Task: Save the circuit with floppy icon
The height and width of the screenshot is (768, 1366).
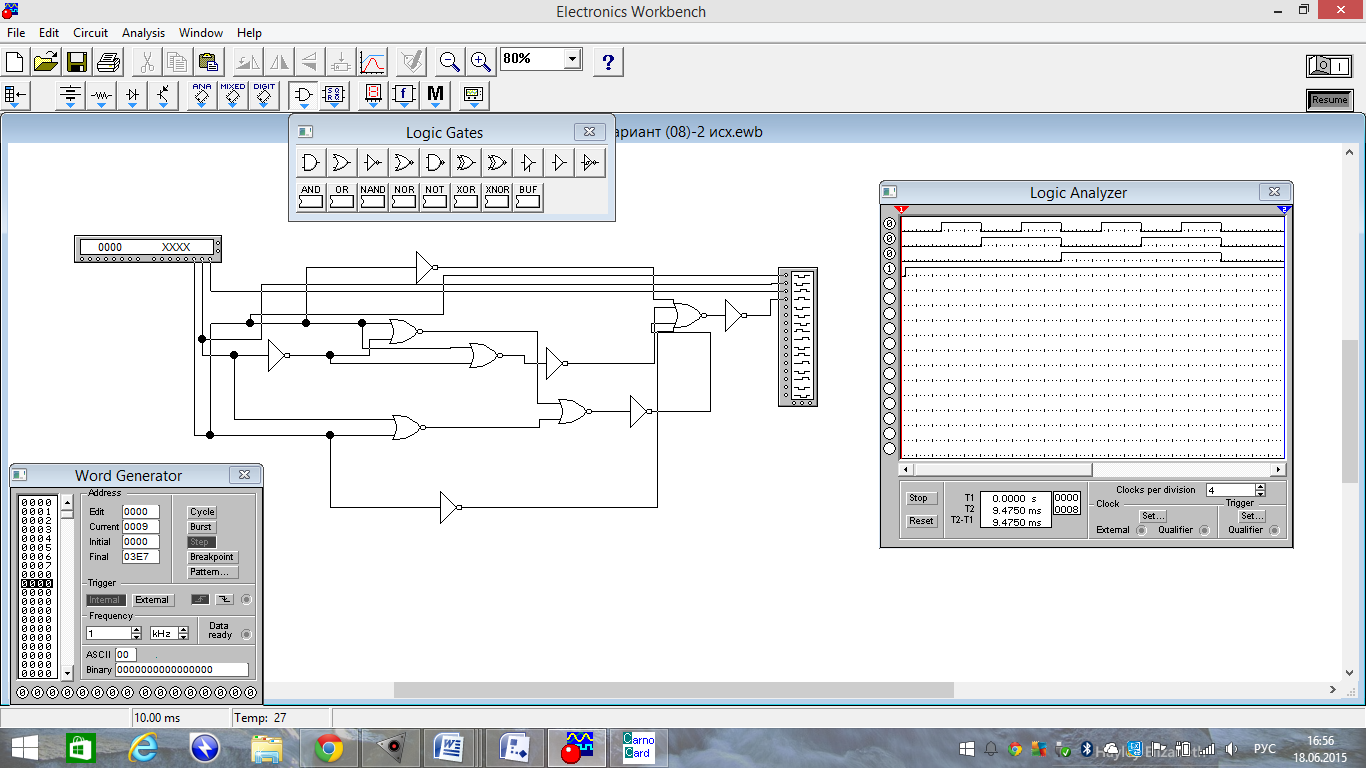Action: point(77,62)
